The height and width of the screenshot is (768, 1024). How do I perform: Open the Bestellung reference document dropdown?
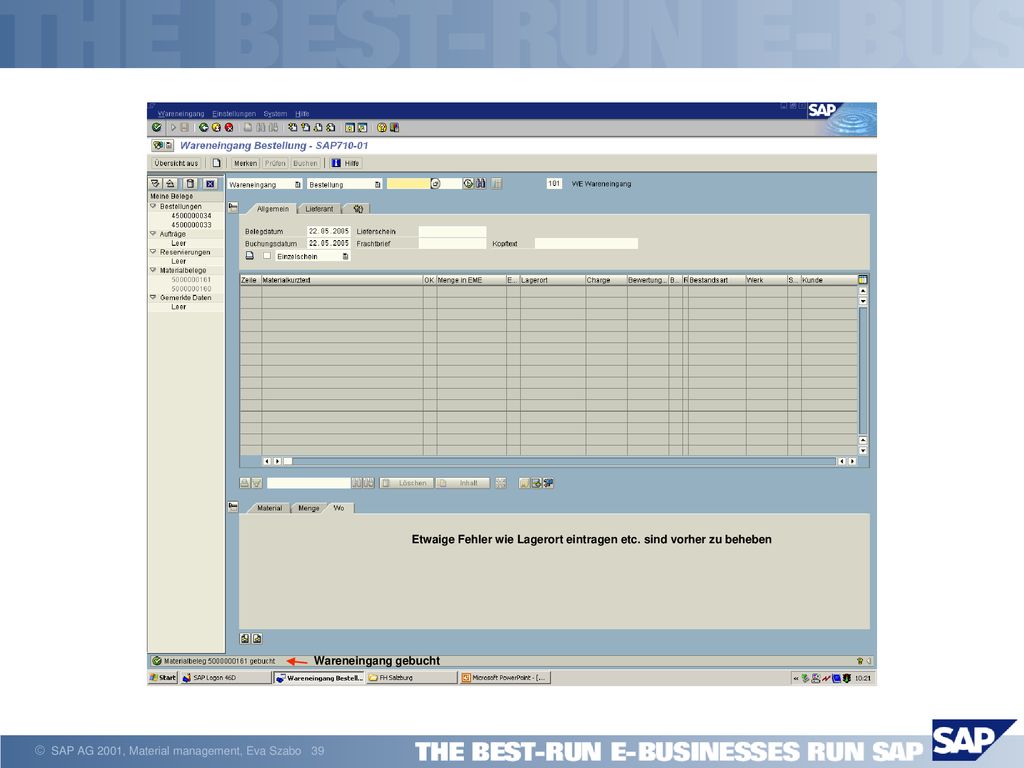(377, 185)
